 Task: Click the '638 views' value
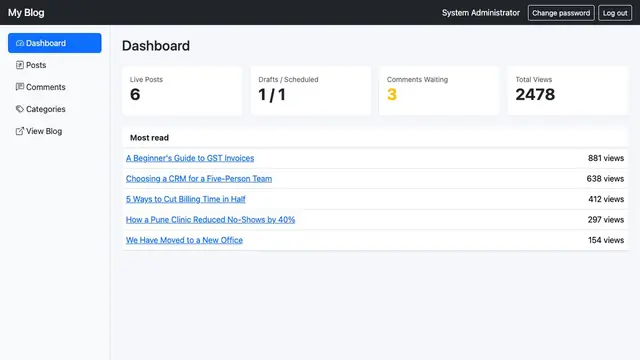pos(605,178)
